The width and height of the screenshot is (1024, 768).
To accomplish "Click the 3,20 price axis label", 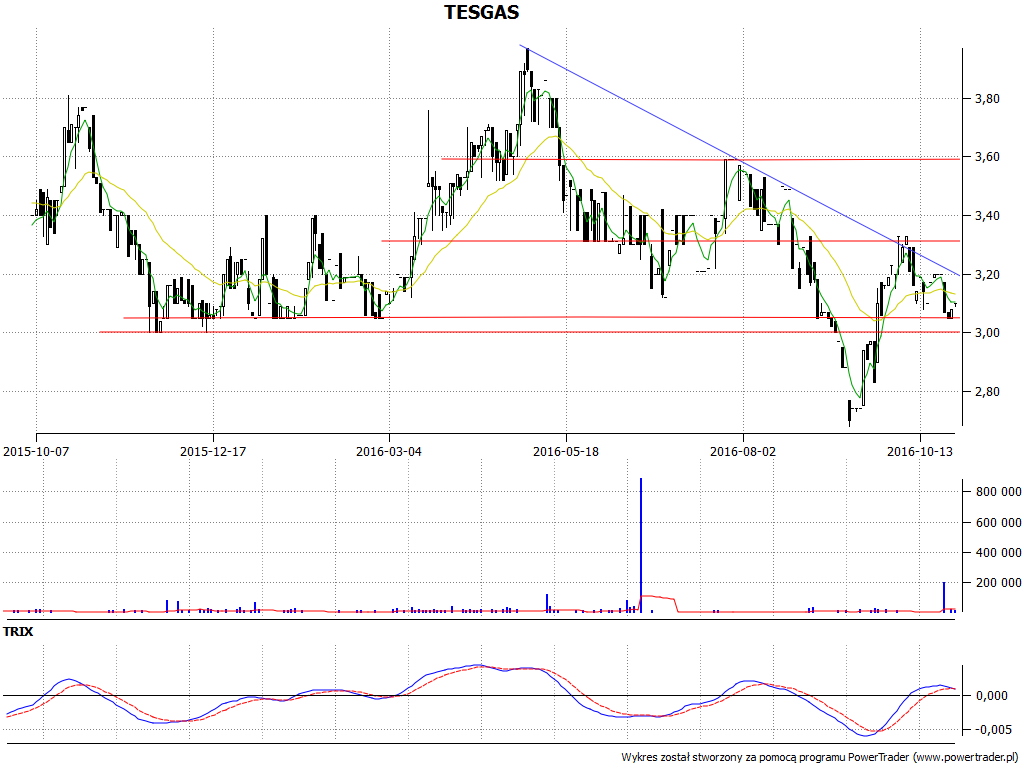I will [x=987, y=275].
